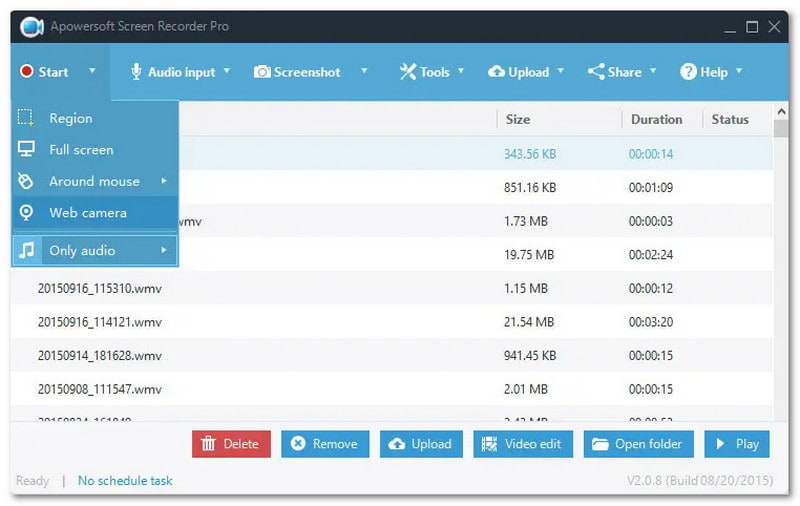Choose Region from the Start menu
The width and height of the screenshot is (800, 506).
click(95, 118)
